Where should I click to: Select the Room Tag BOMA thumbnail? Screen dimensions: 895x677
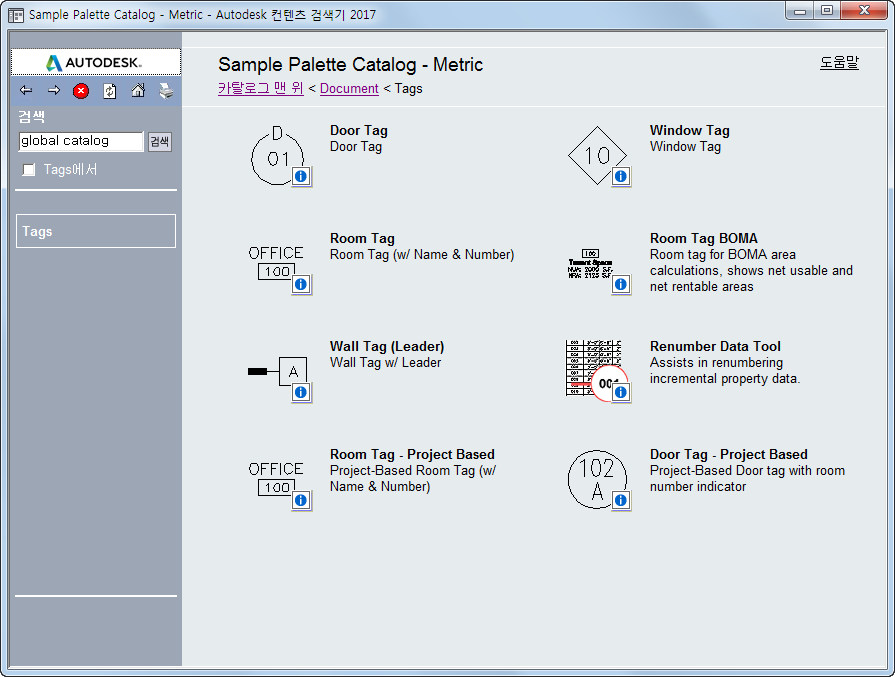590,264
